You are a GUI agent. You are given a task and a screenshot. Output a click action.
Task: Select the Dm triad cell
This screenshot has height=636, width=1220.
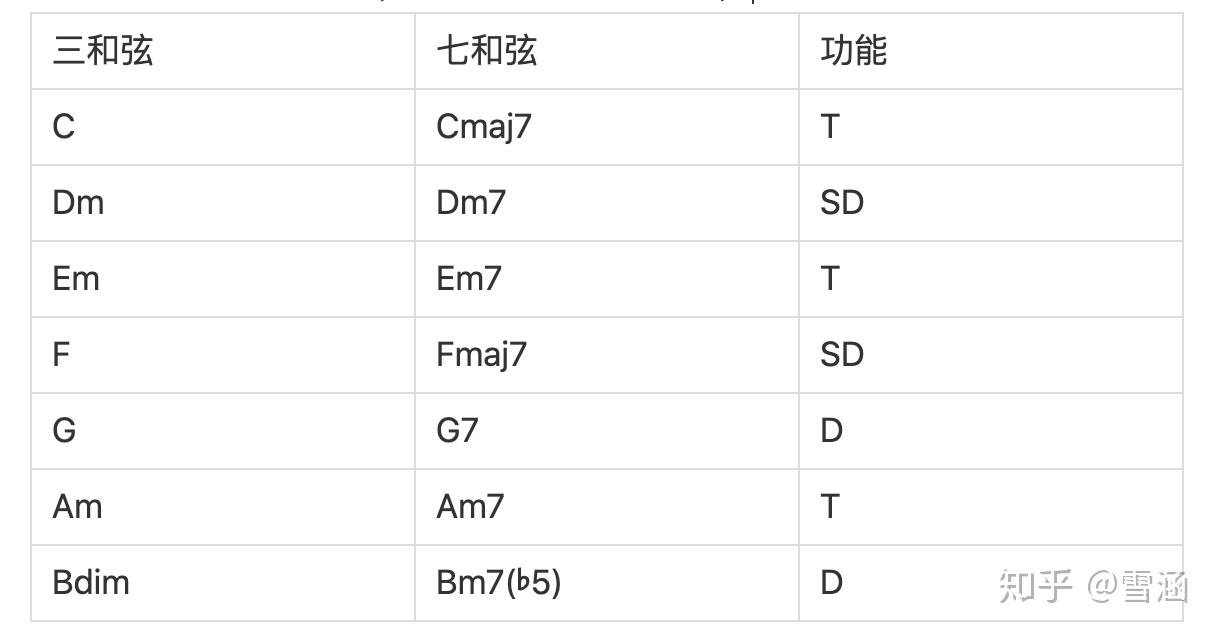tap(78, 203)
